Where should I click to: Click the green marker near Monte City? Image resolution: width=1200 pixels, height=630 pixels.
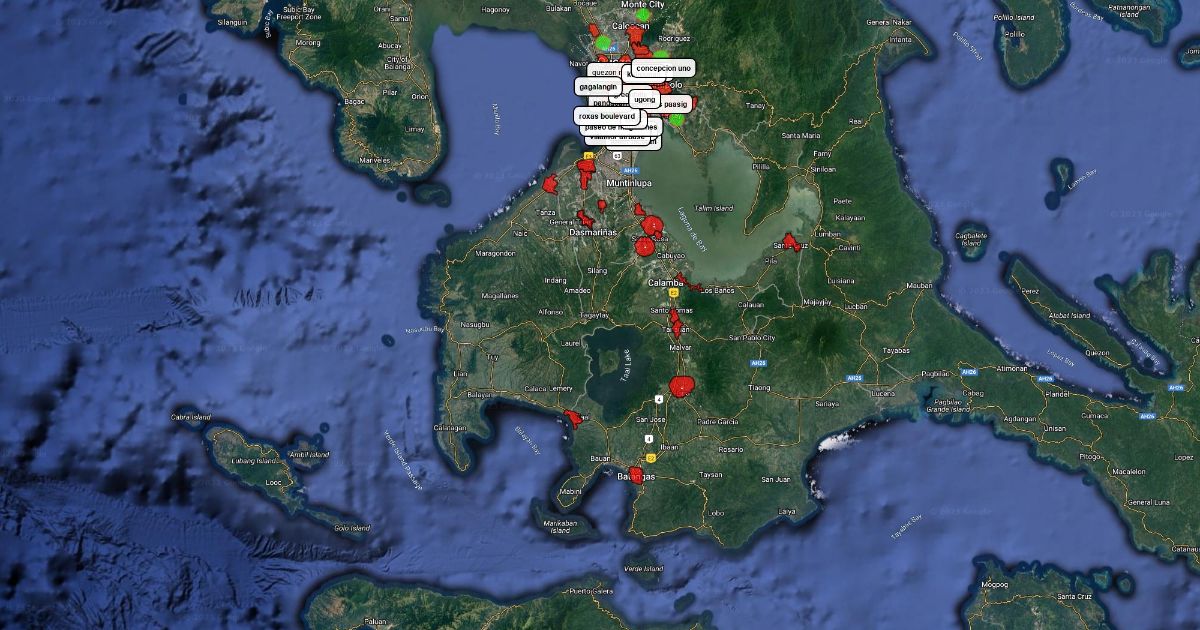click(642, 15)
